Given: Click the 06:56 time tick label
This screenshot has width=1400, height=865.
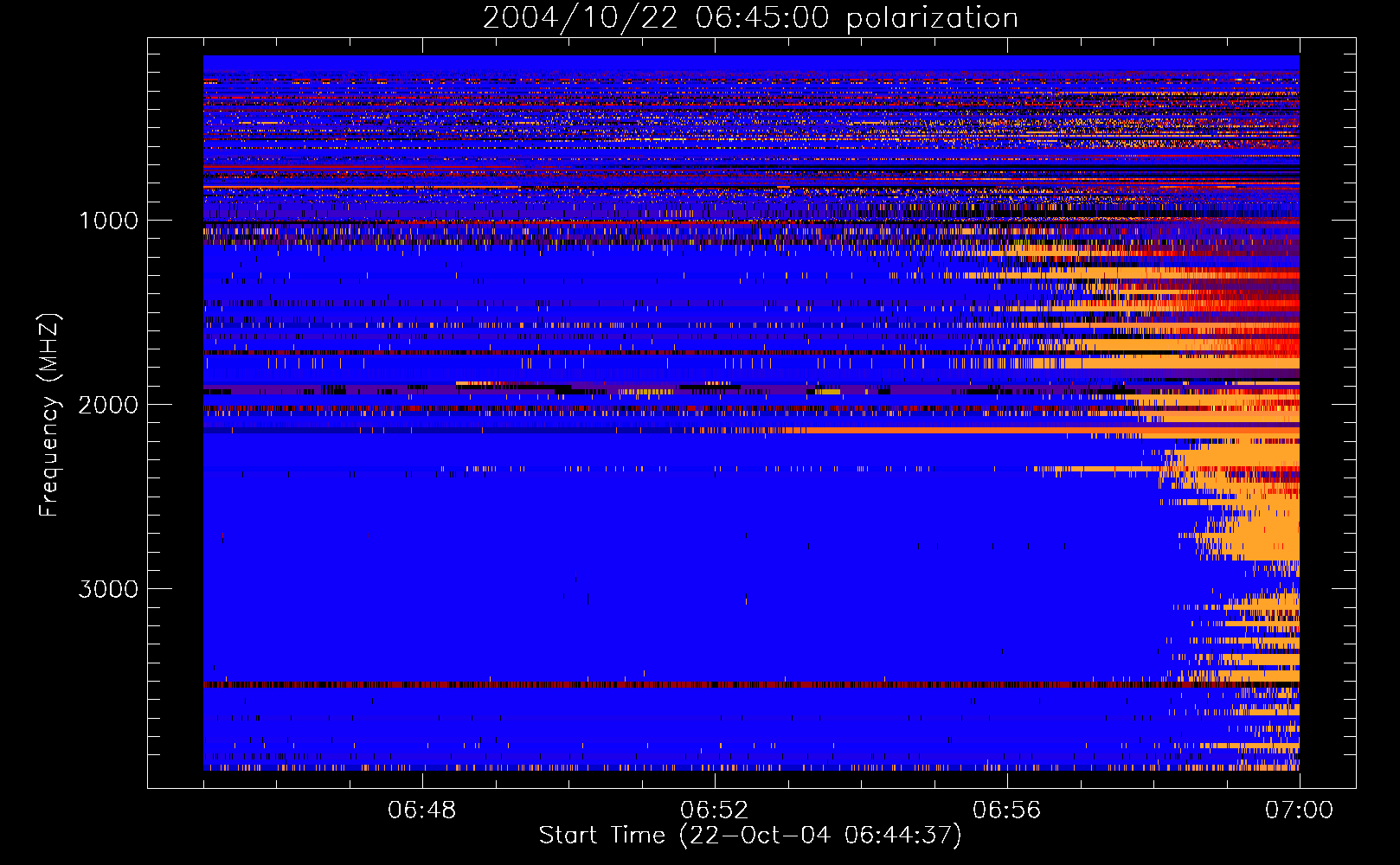Looking at the screenshot, I should click(1007, 811).
